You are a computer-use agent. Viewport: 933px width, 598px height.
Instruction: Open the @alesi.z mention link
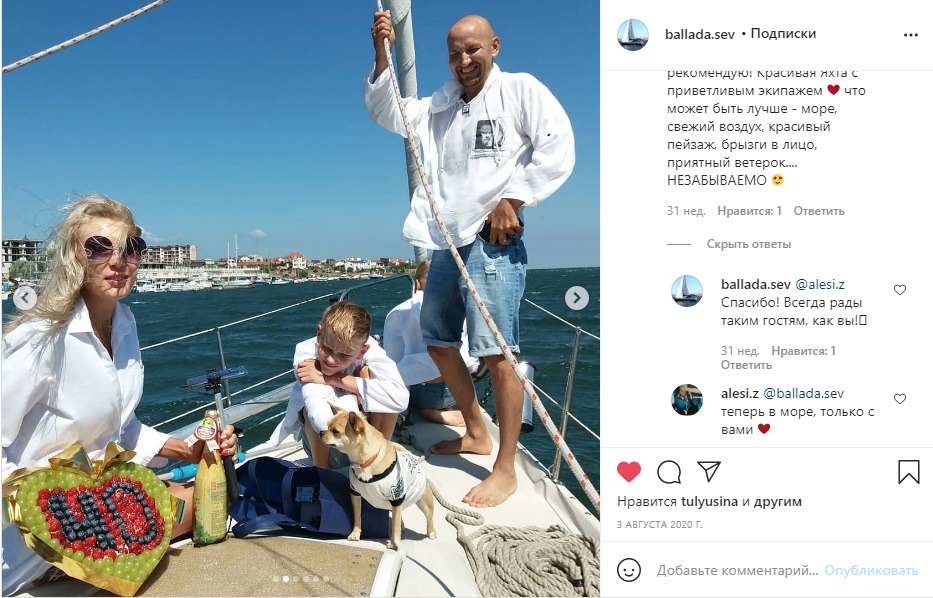coord(820,284)
